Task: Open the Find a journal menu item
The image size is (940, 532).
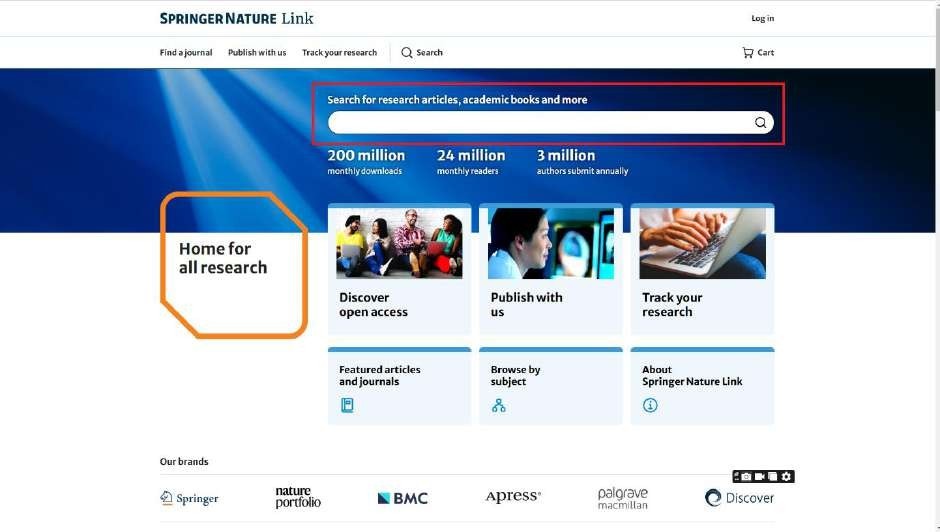Action: (186, 53)
